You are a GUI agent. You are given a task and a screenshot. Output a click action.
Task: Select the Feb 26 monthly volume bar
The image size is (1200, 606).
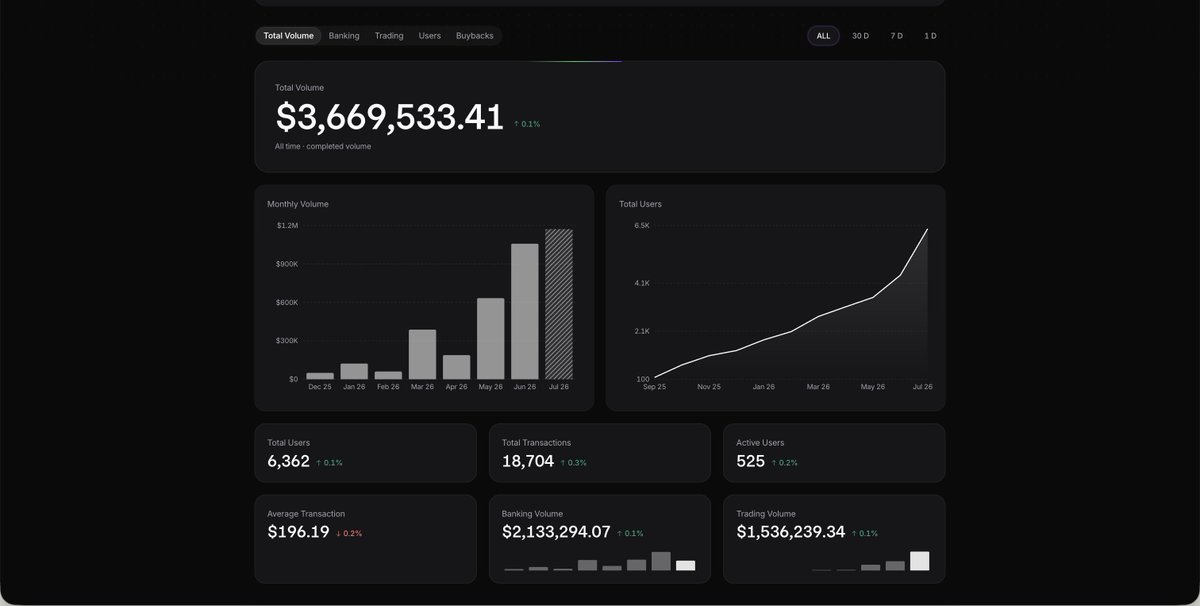click(388, 375)
